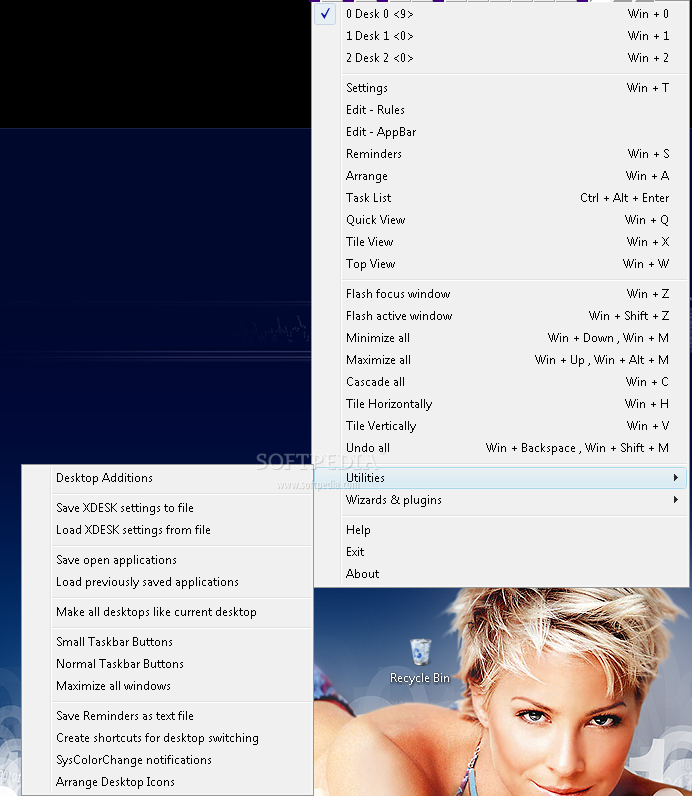The image size is (692, 796).
Task: Choose Small Taskbar Buttons
Action: coord(167,642)
